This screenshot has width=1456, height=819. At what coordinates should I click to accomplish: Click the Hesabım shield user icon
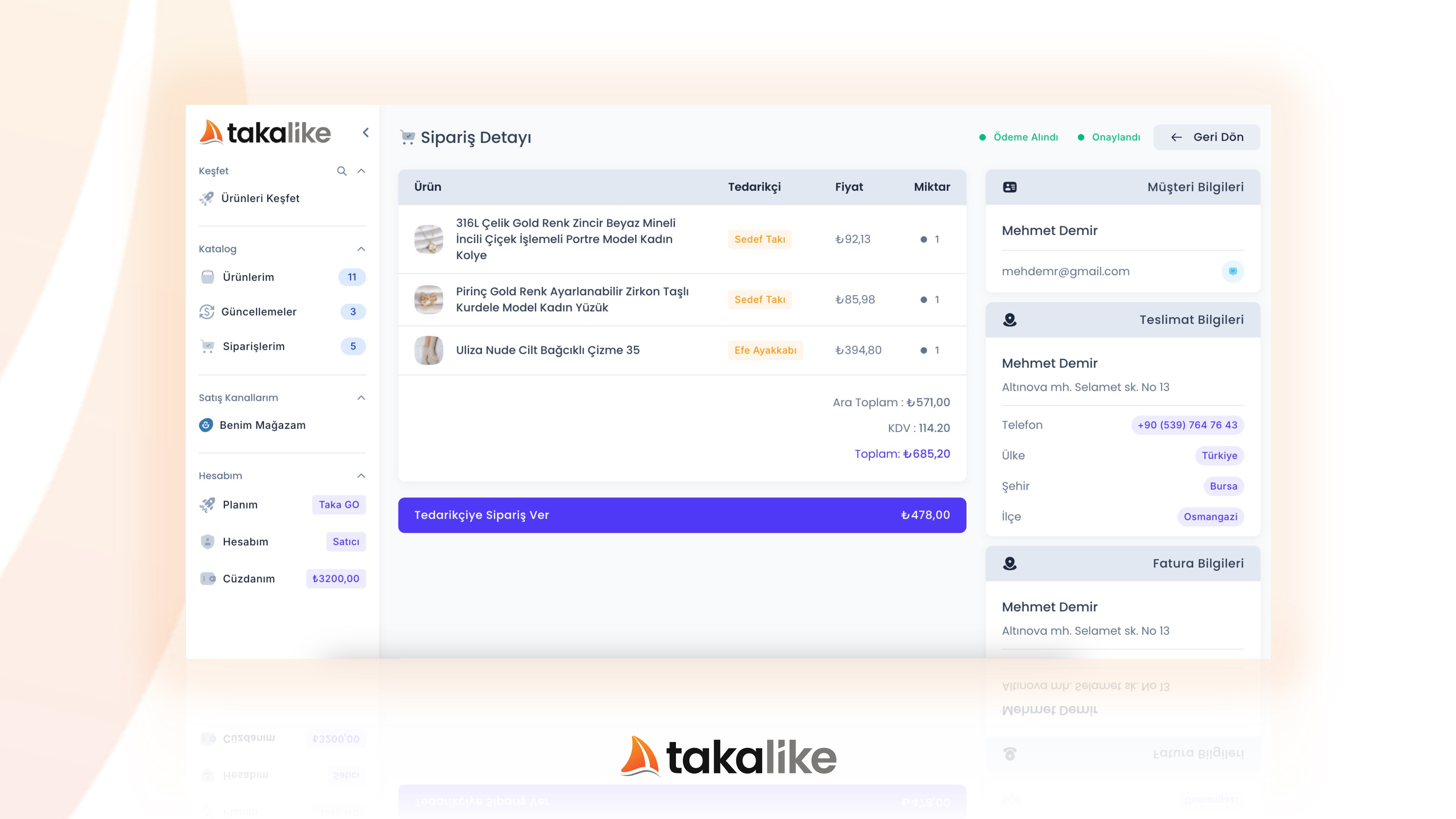coord(207,542)
